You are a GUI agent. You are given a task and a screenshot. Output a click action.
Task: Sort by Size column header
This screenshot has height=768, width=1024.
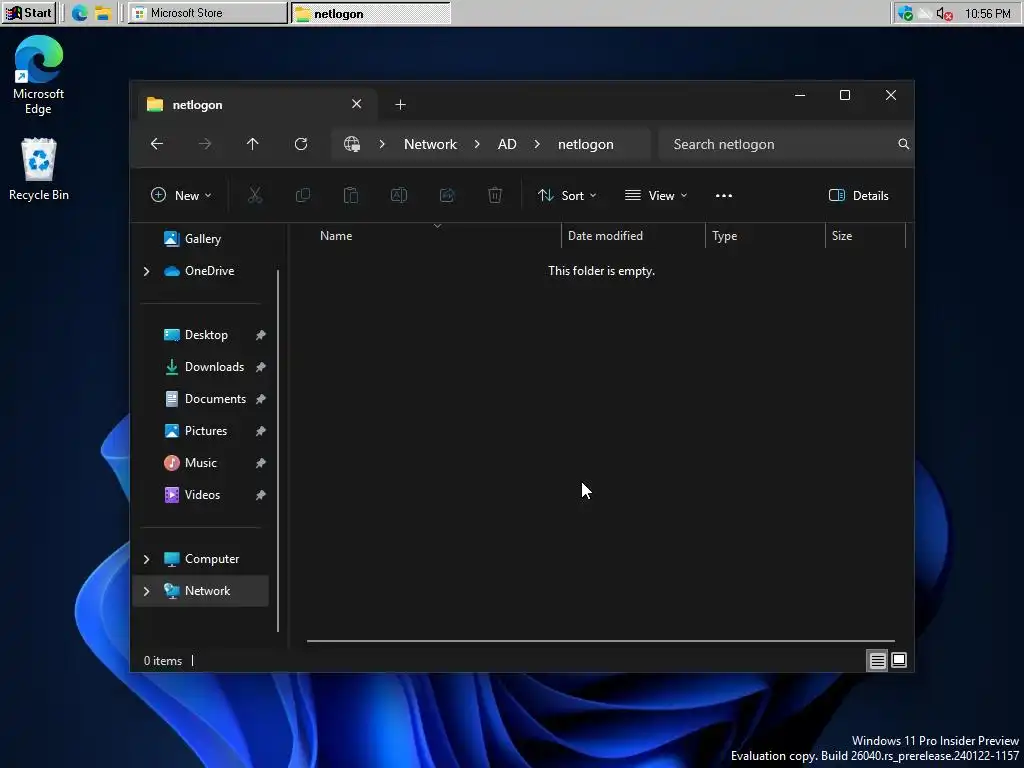point(865,236)
